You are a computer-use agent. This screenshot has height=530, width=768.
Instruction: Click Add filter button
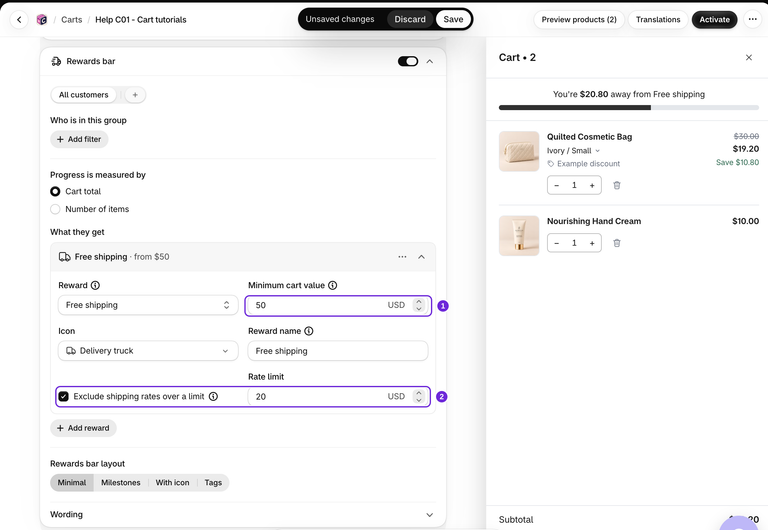click(79, 139)
